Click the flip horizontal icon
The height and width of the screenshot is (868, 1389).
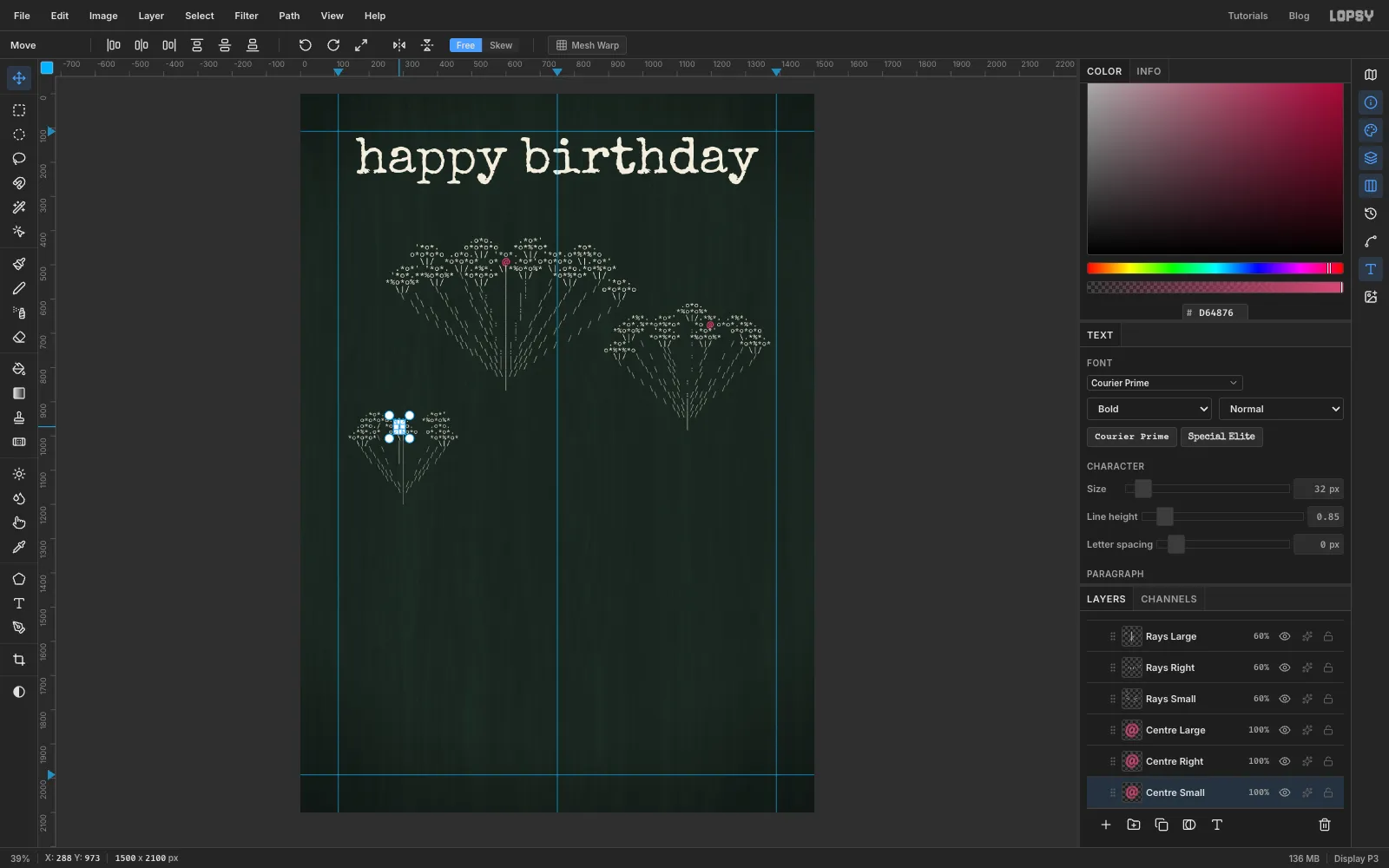[399, 45]
